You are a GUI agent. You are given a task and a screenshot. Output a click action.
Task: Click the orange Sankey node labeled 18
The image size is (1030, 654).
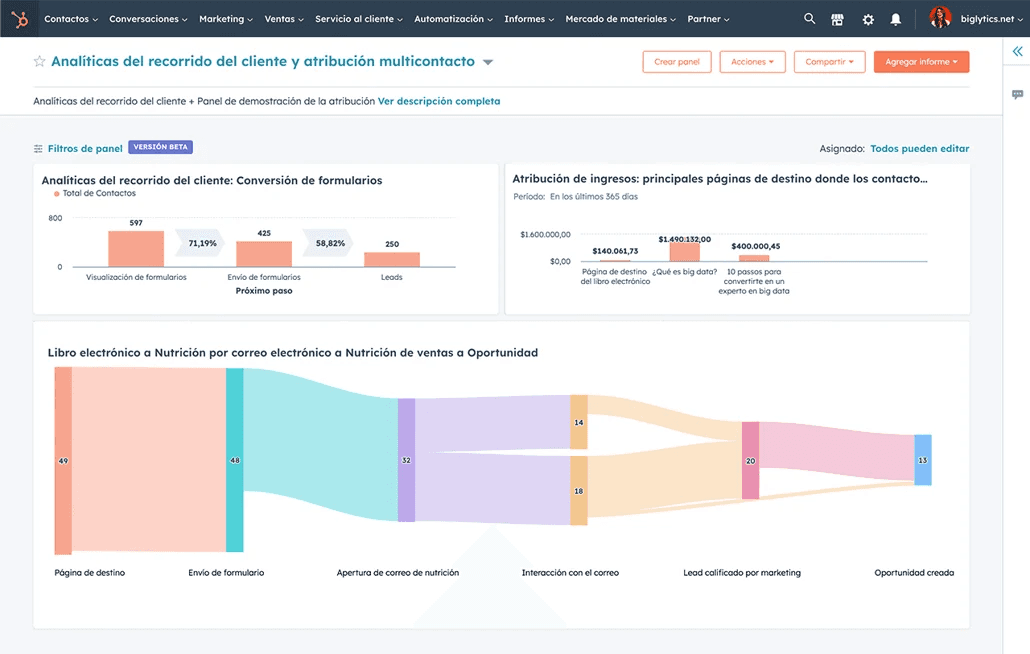click(579, 491)
